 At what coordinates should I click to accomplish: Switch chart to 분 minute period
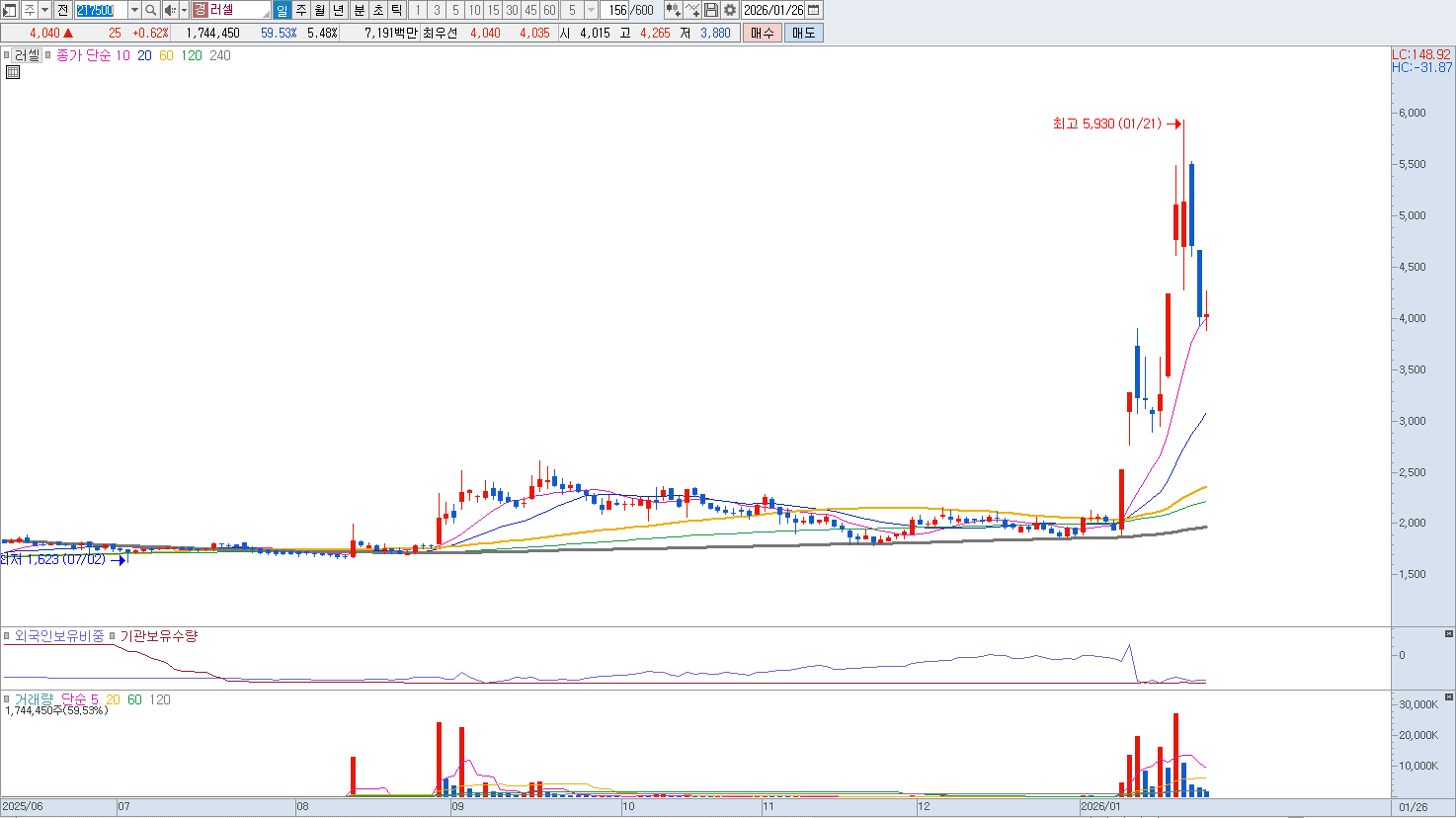[x=360, y=10]
